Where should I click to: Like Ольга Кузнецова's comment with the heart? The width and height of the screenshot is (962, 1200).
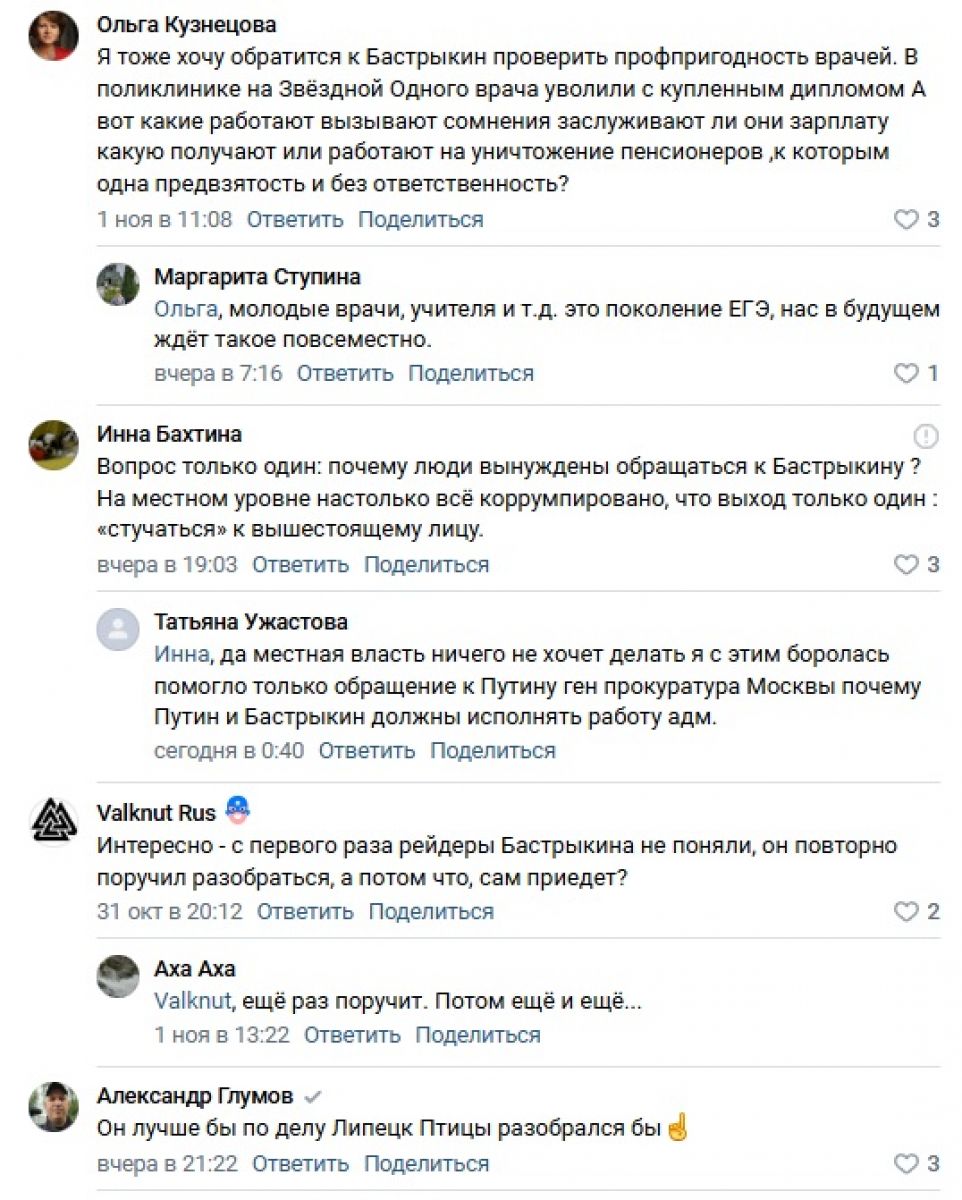pos(905,220)
